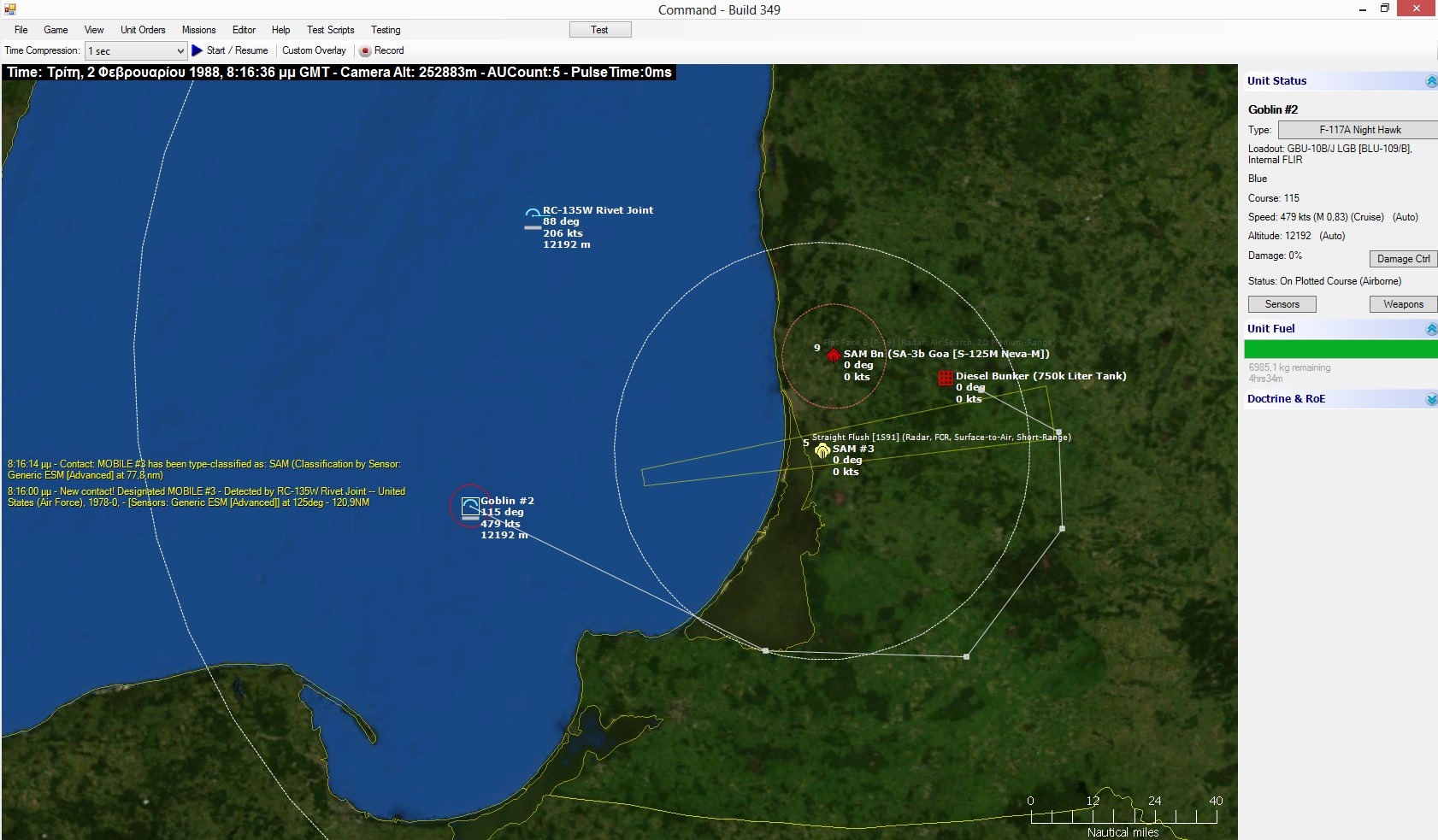Click the Damage Ctrl button
Screen dimensions: 1438x840
(1402, 258)
